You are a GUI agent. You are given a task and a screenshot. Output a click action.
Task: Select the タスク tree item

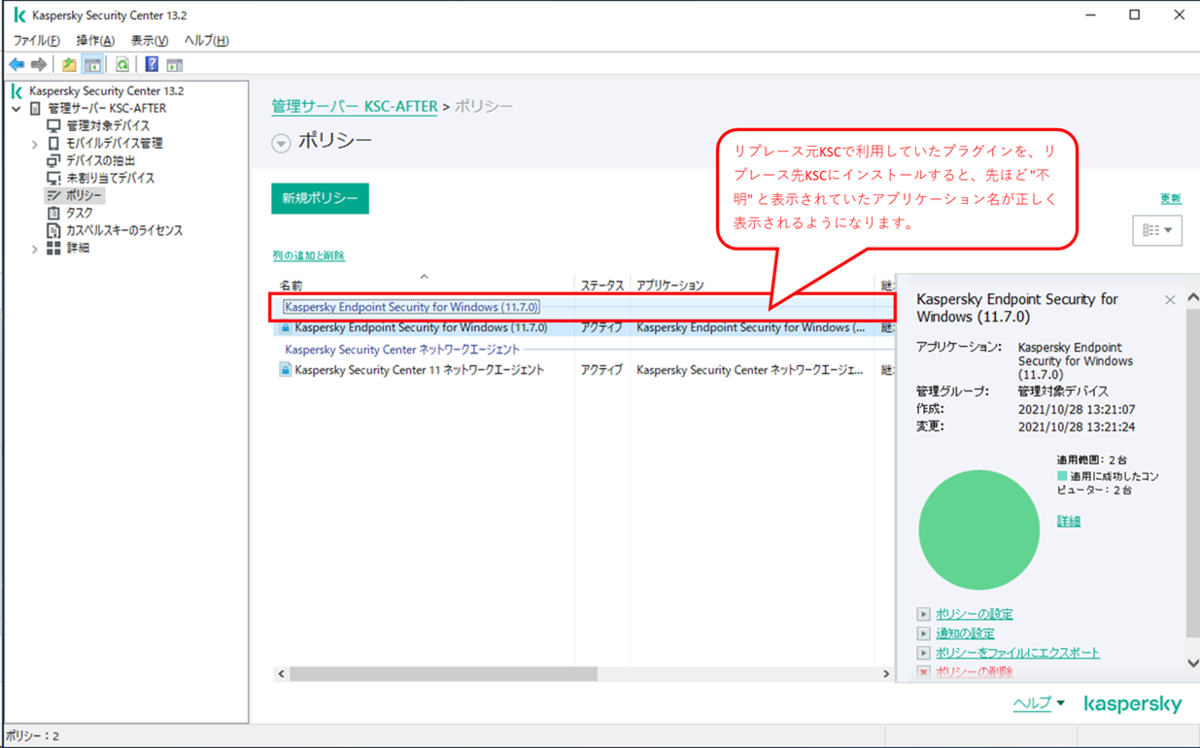(x=79, y=213)
